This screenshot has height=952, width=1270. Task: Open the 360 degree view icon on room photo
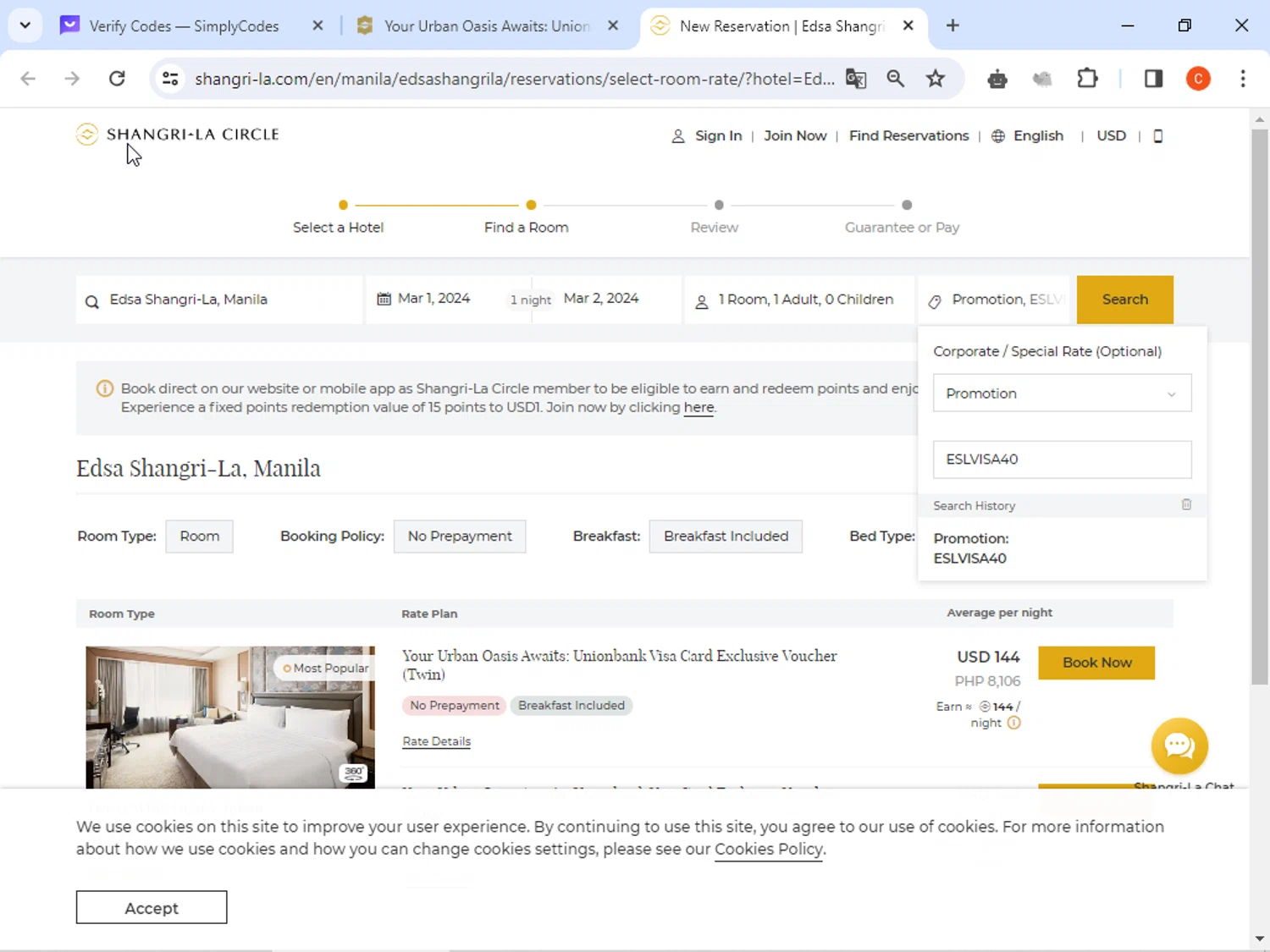(354, 773)
